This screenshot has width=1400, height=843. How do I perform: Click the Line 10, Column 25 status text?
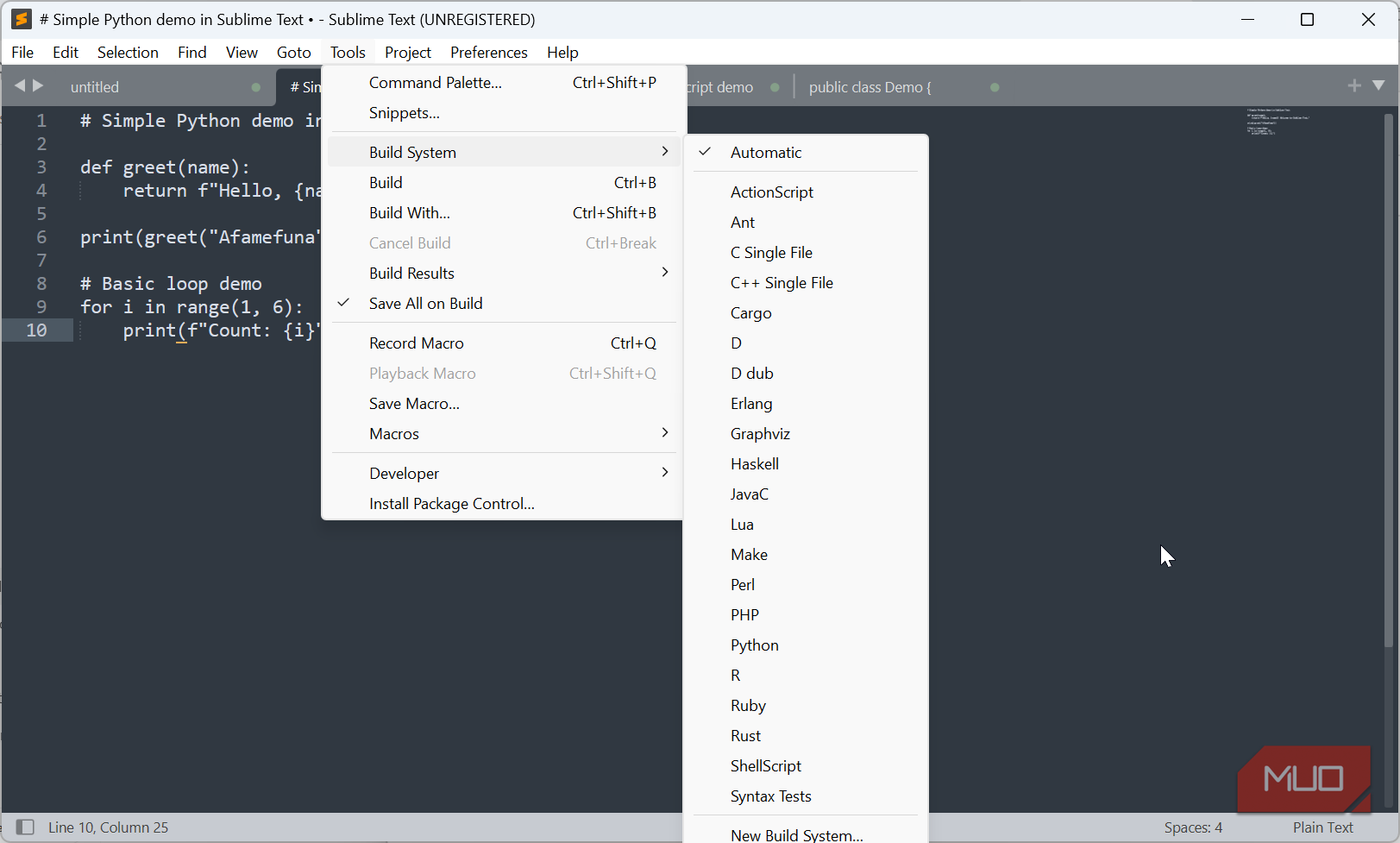pyautogui.click(x=109, y=827)
